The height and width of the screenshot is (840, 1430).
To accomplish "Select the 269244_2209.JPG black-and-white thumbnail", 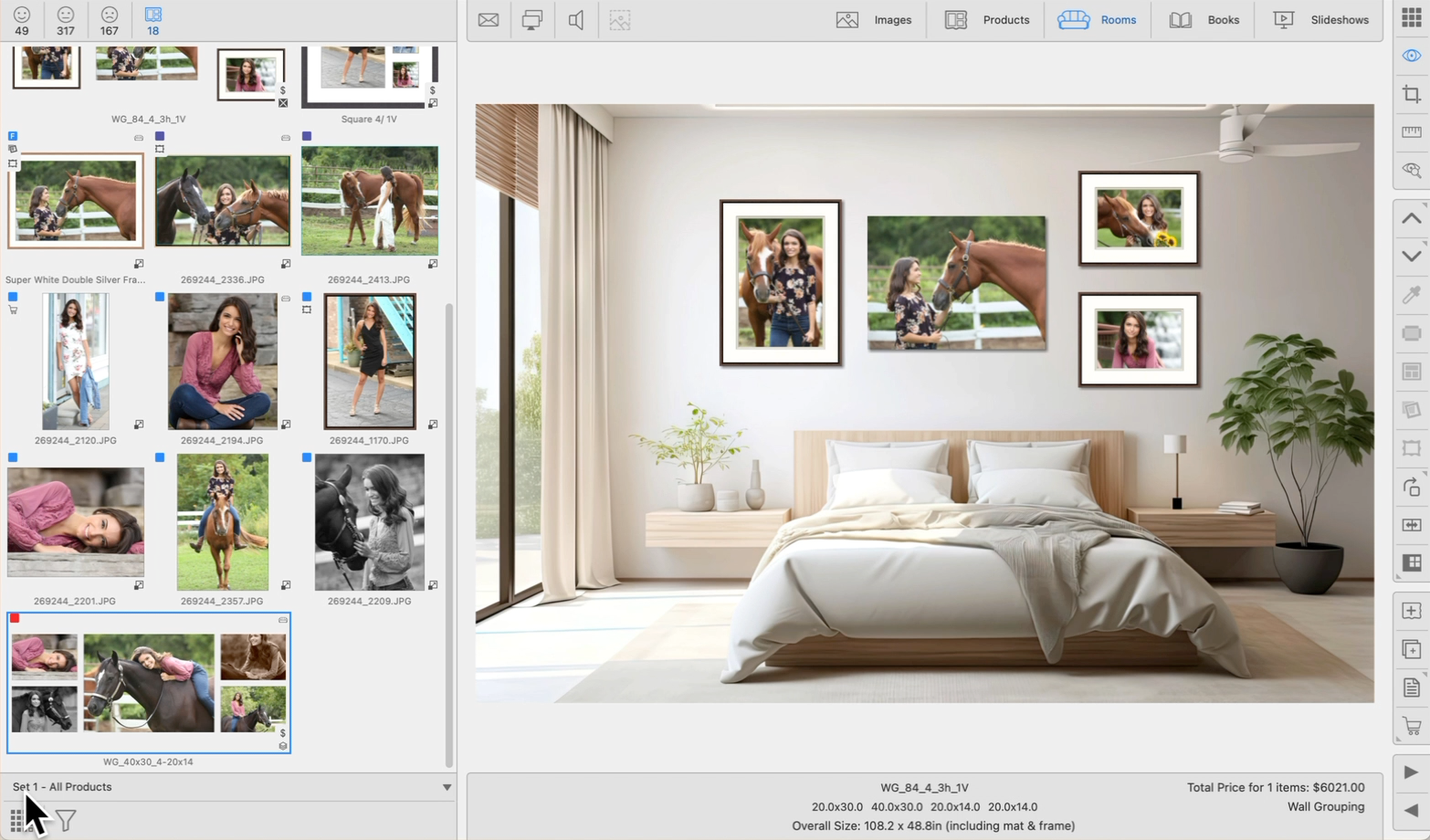I will [x=369, y=522].
